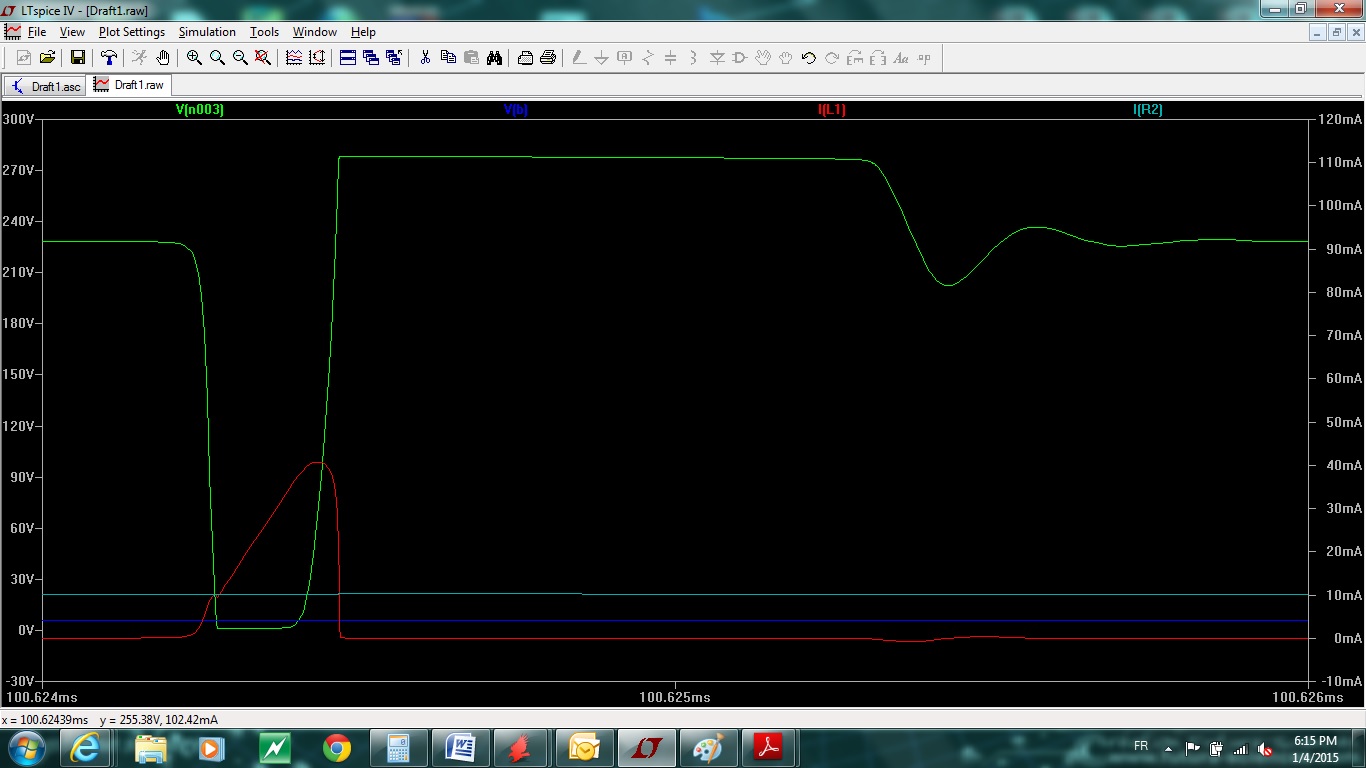Click the Print Setup icon
This screenshot has height=768, width=1366.
pos(525,58)
